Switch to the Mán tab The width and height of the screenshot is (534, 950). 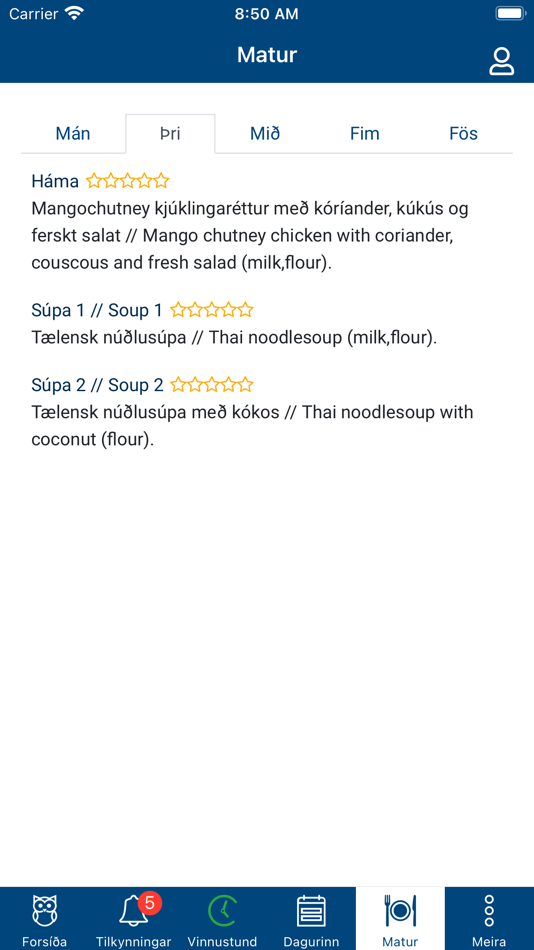(73, 133)
